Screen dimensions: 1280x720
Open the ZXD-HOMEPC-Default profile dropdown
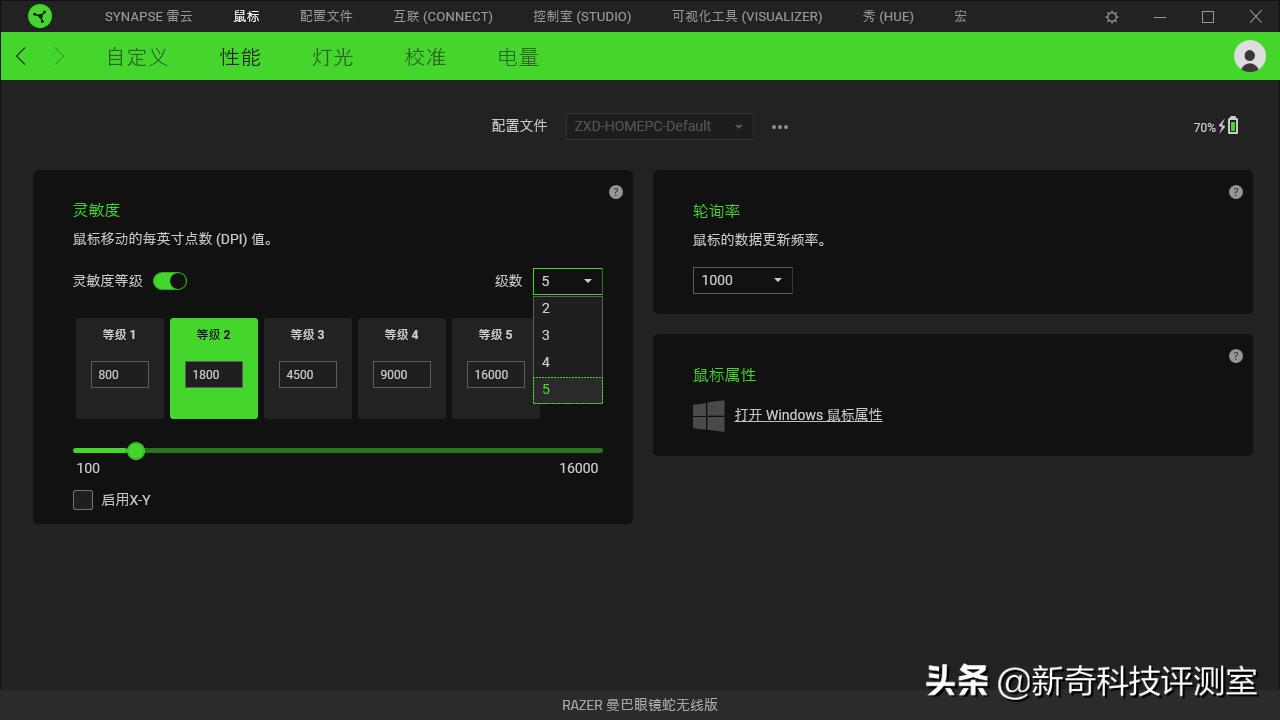coord(658,126)
